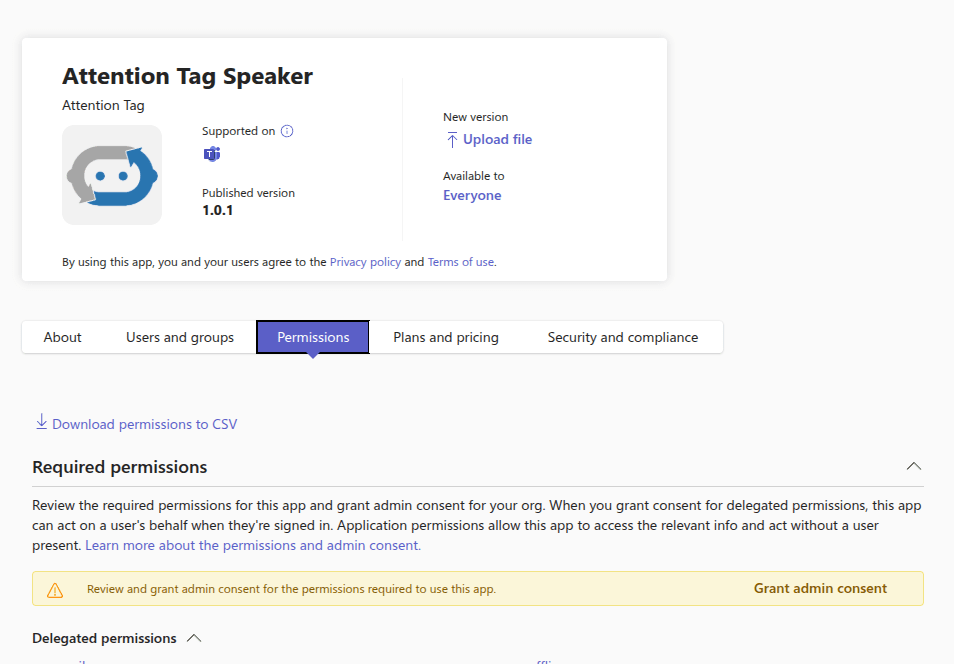Switch to the Users and groups tab
This screenshot has height=664, width=954.
coord(180,337)
